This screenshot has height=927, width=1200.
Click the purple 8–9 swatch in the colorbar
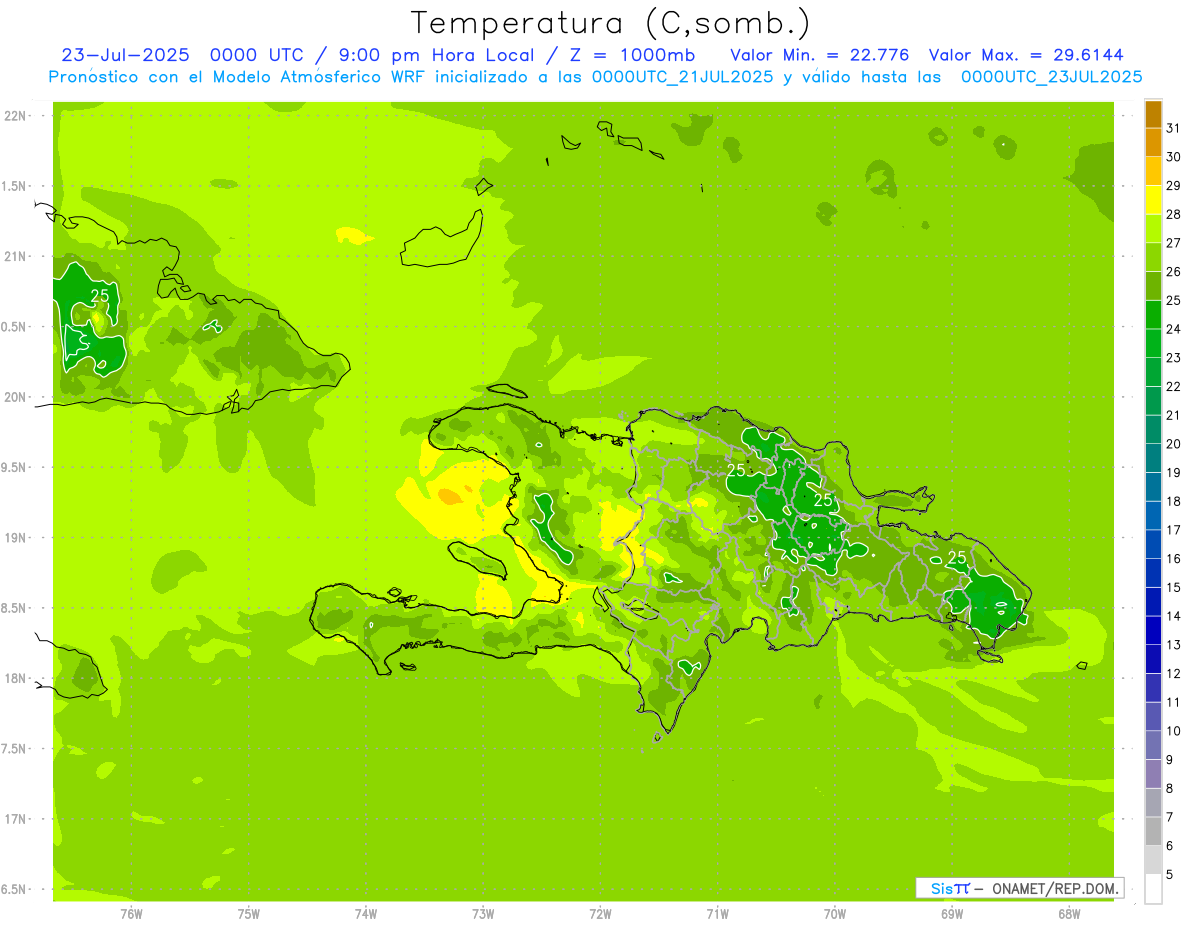[1153, 774]
